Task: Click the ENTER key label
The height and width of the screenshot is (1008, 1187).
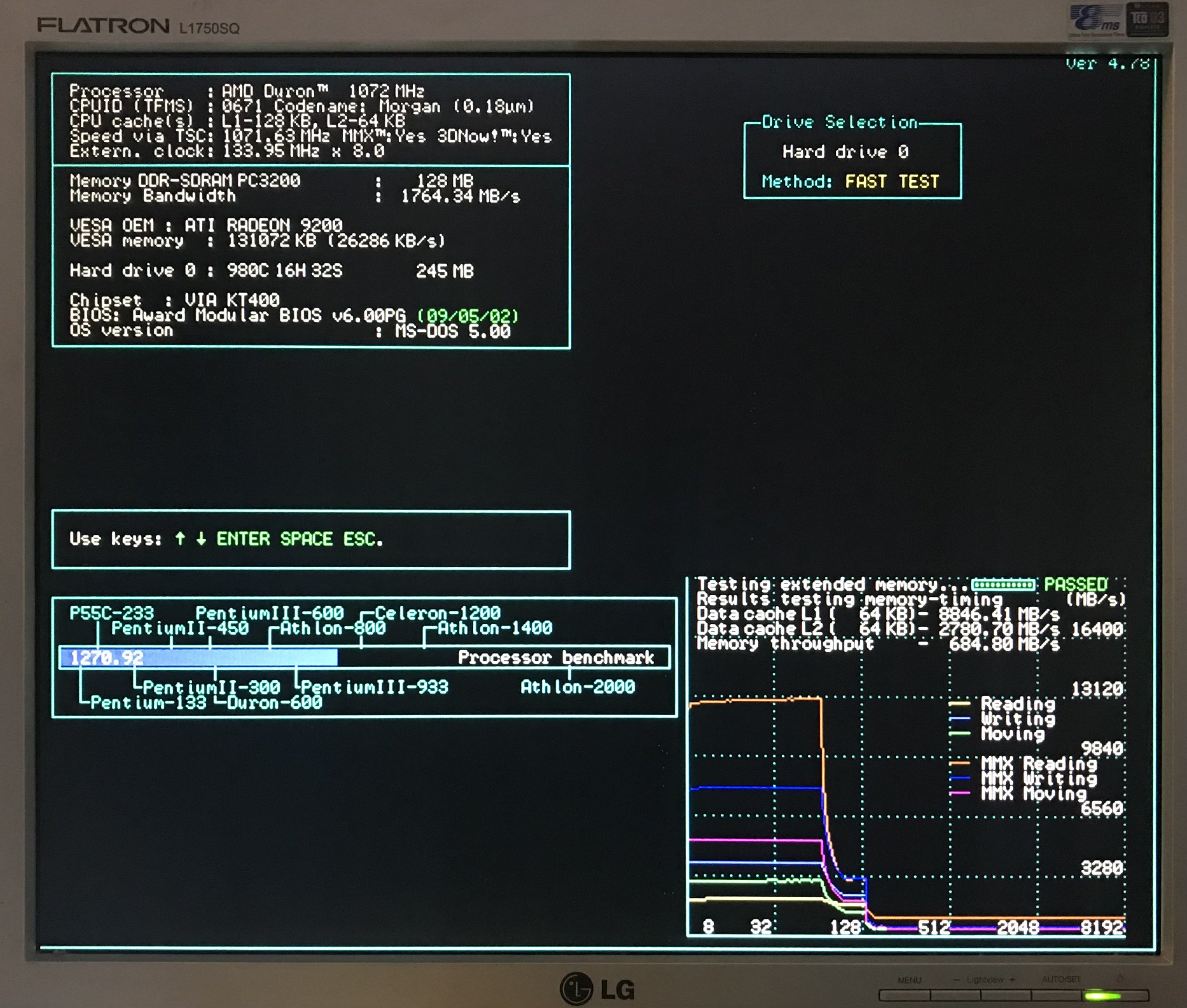Action: (x=243, y=539)
